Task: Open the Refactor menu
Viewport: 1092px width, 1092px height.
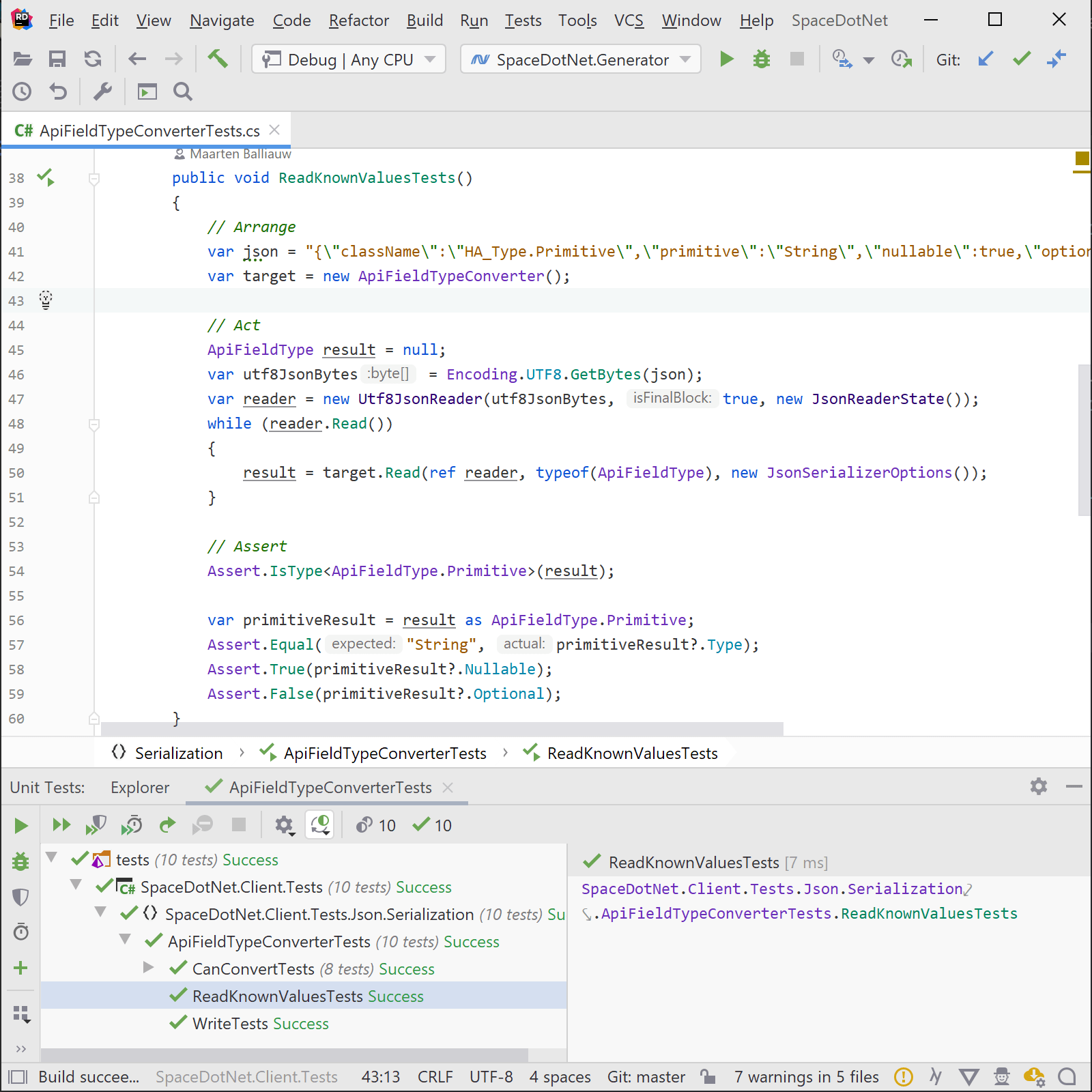Action: [x=358, y=20]
